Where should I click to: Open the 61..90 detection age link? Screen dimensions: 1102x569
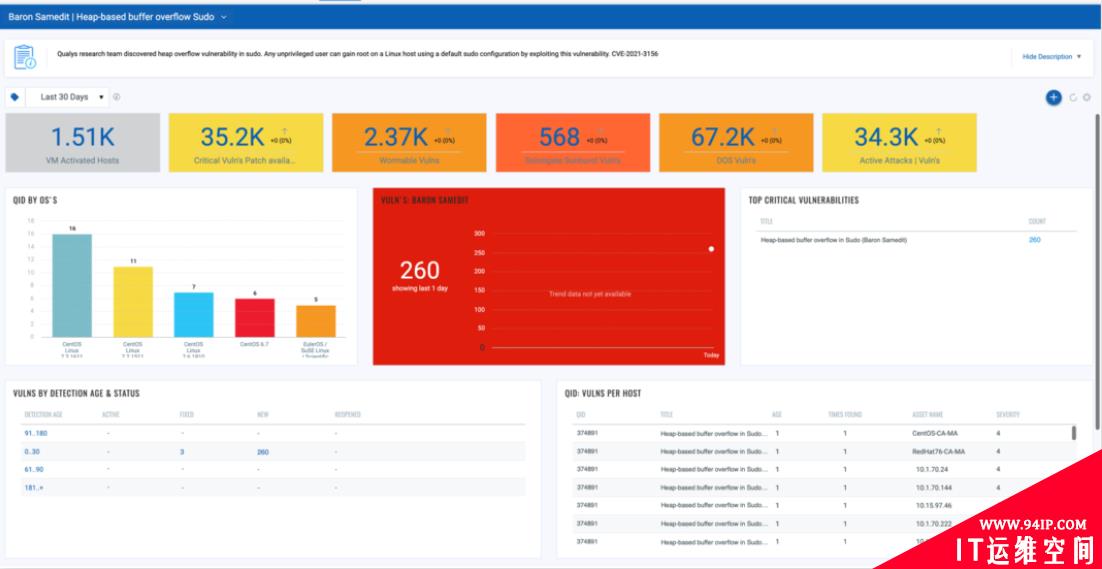(x=34, y=469)
